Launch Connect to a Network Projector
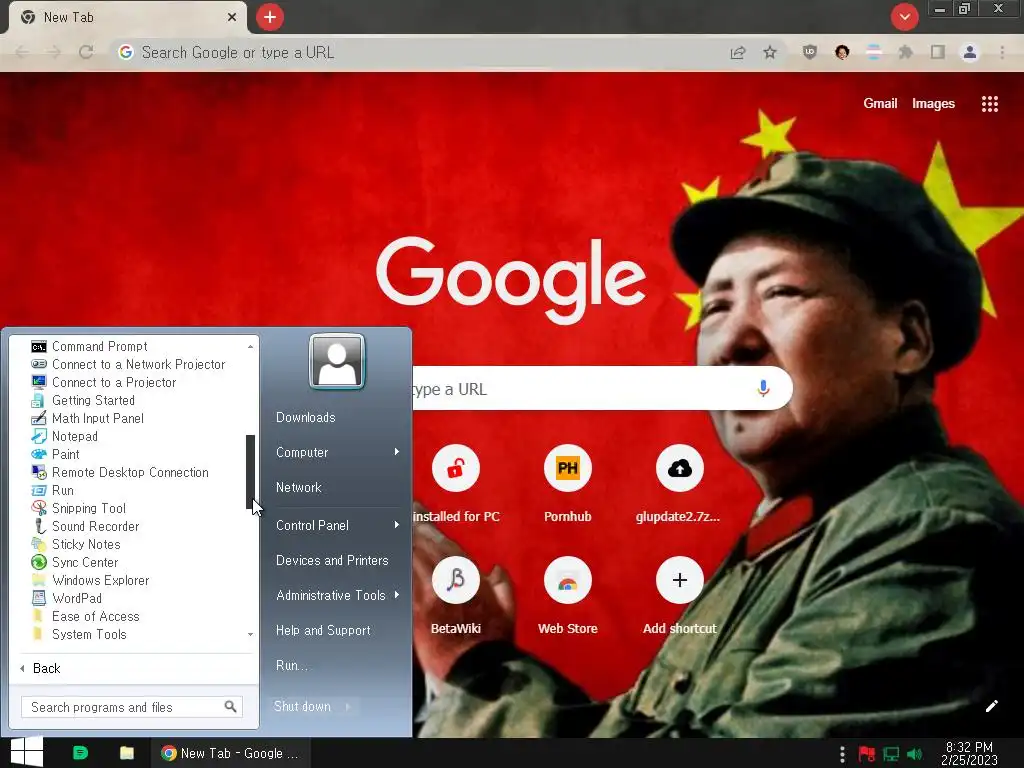1024x768 pixels. [128, 364]
